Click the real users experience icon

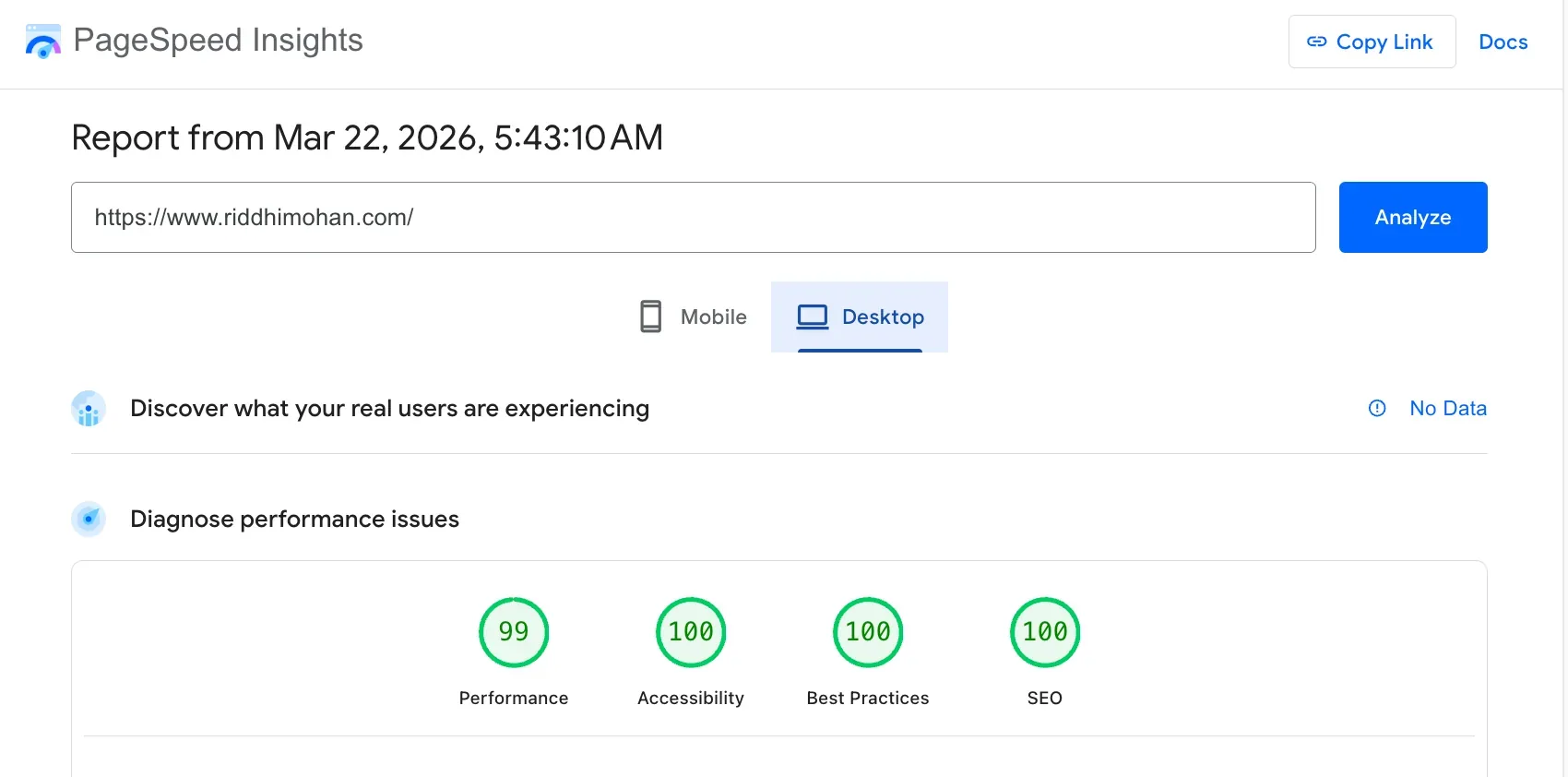89,409
